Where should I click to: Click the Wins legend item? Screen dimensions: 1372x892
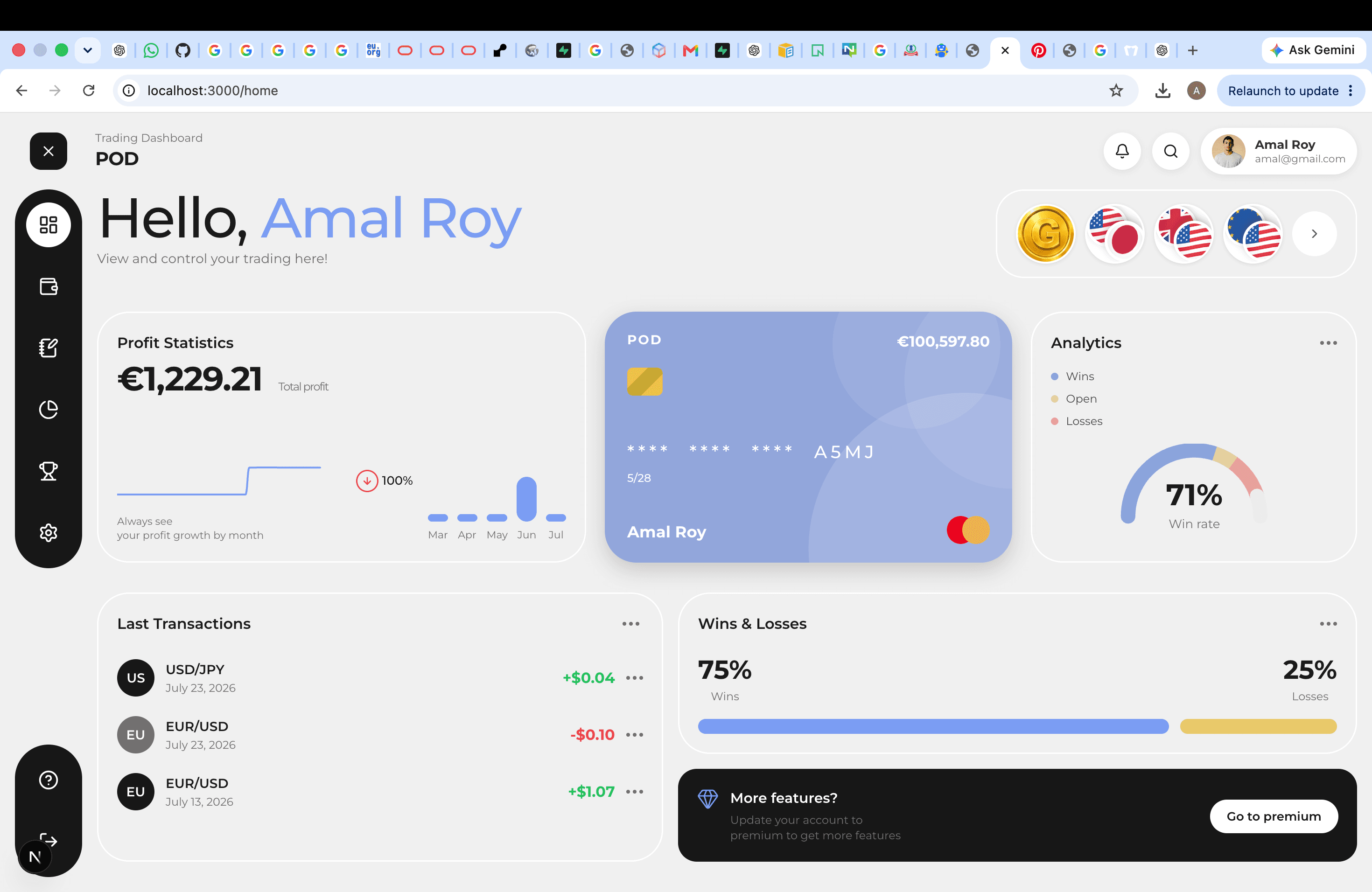[1073, 376]
